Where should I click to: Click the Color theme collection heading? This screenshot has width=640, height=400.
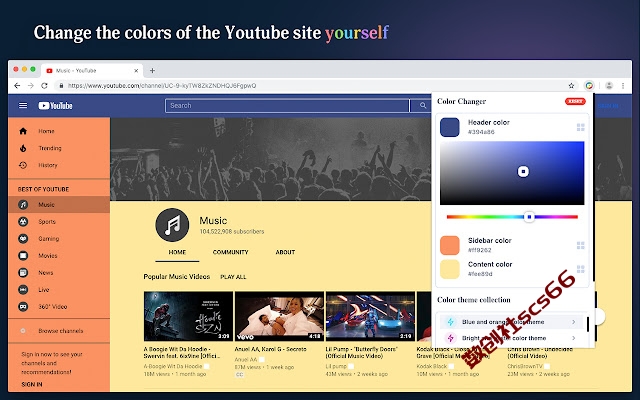tap(473, 300)
